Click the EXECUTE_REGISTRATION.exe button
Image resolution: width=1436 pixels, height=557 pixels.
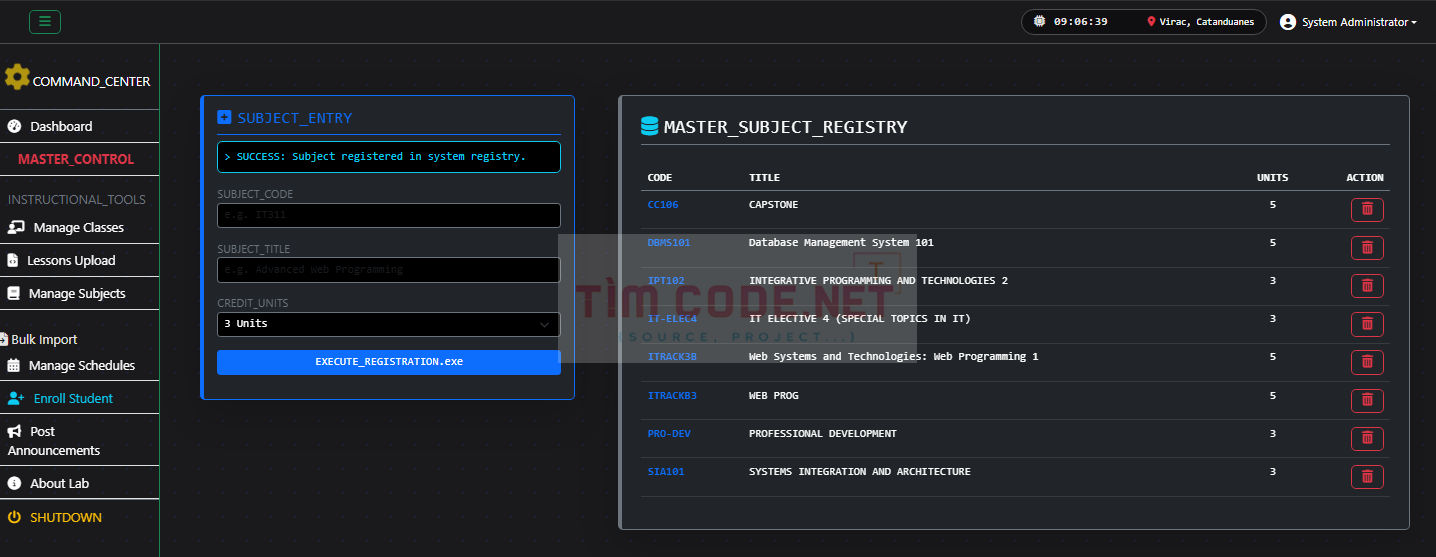click(389, 362)
